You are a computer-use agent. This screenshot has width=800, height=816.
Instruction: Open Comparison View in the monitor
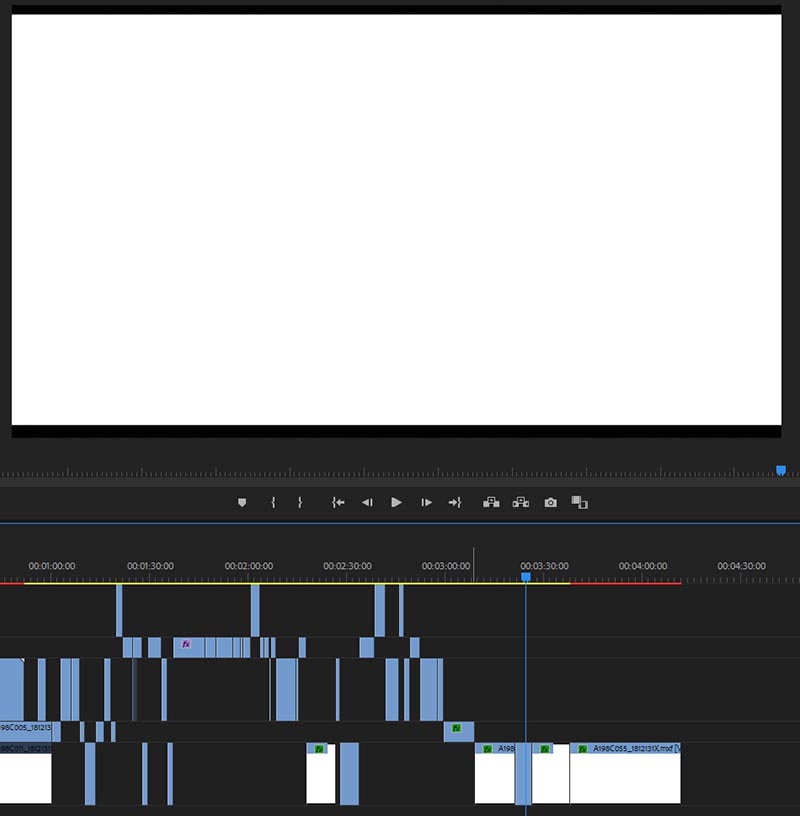579,502
